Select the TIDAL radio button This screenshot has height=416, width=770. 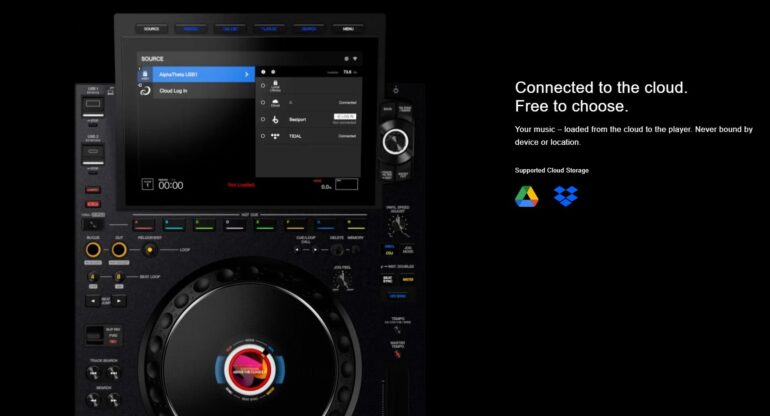[262, 135]
